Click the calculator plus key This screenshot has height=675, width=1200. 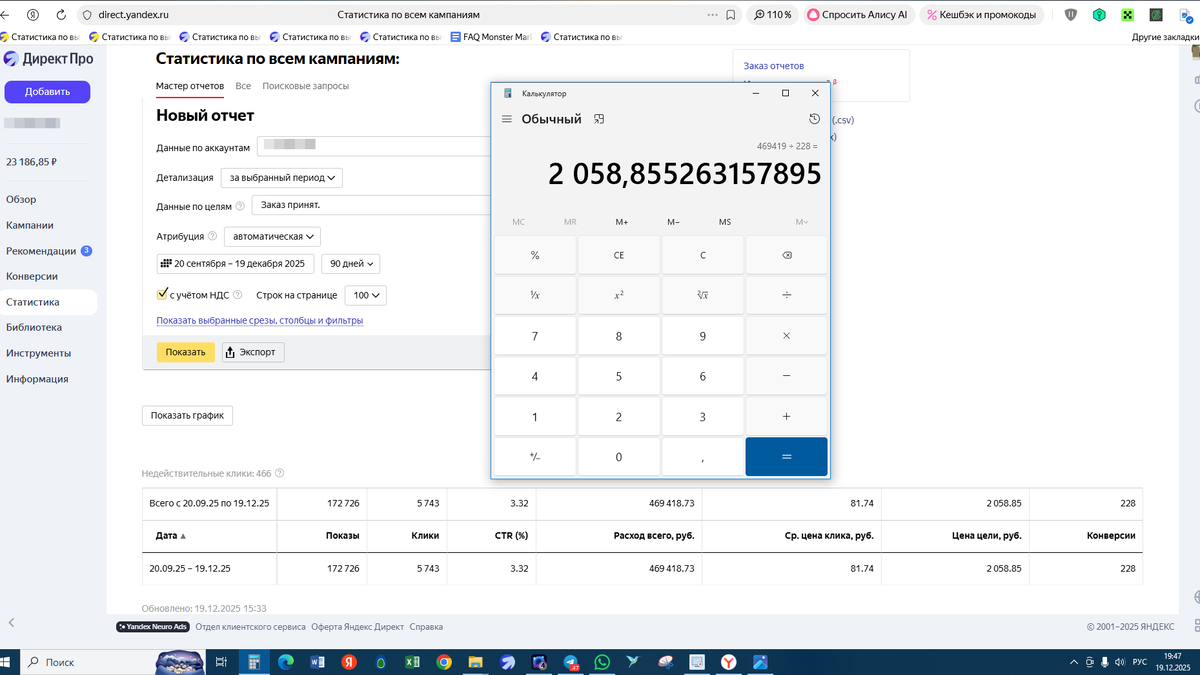(x=786, y=416)
